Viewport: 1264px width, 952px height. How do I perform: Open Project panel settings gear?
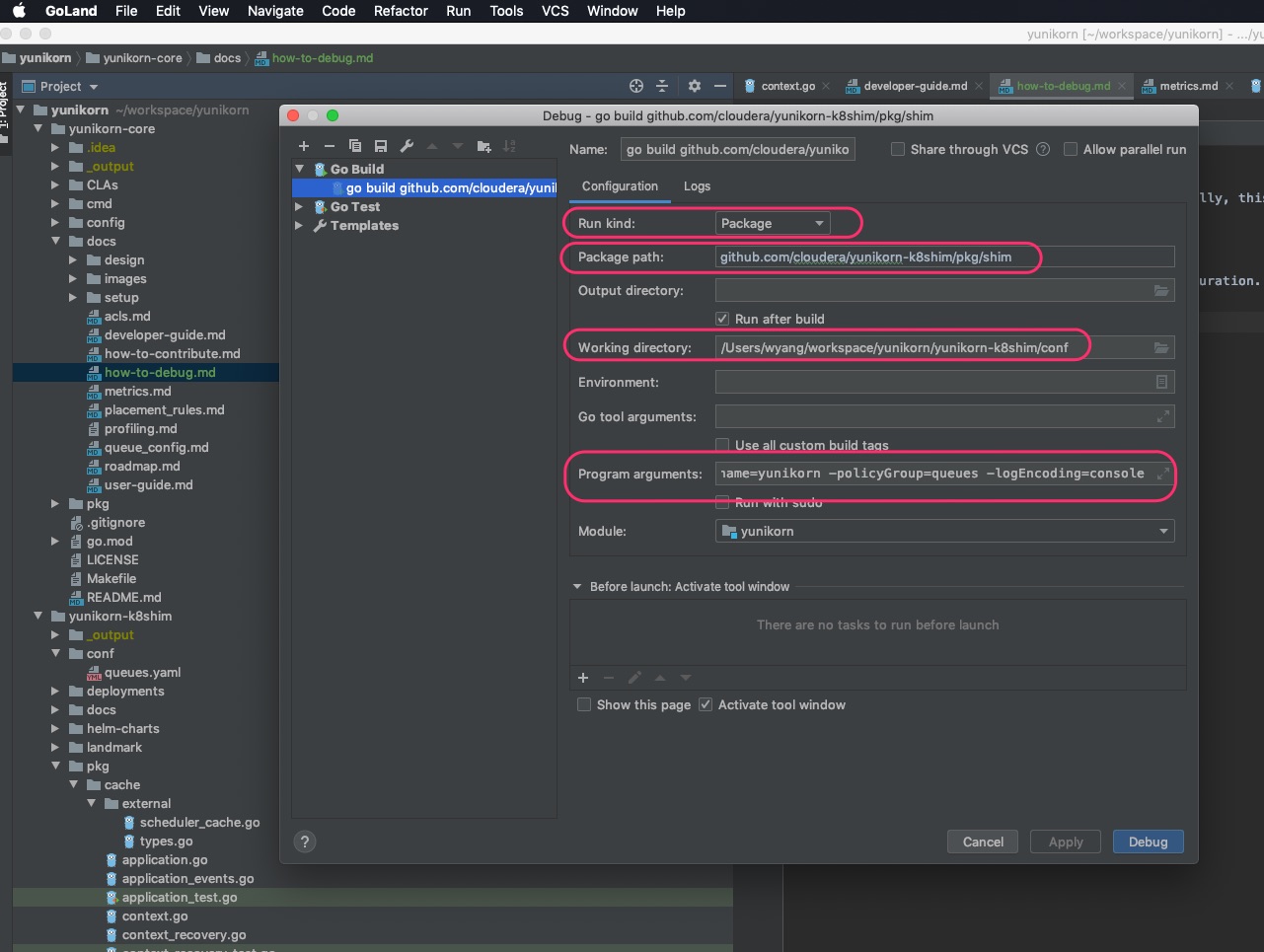coord(695,86)
